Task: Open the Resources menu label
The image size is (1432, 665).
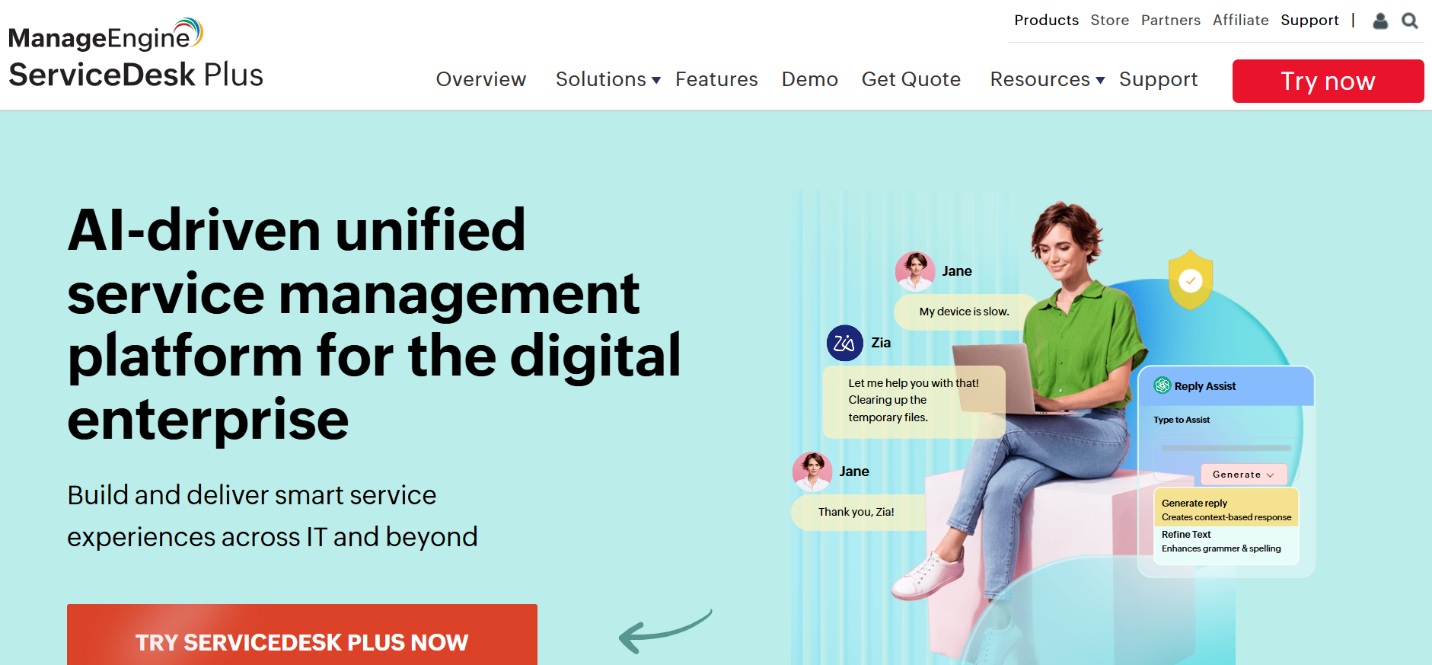Action: pyautogui.click(x=1040, y=79)
